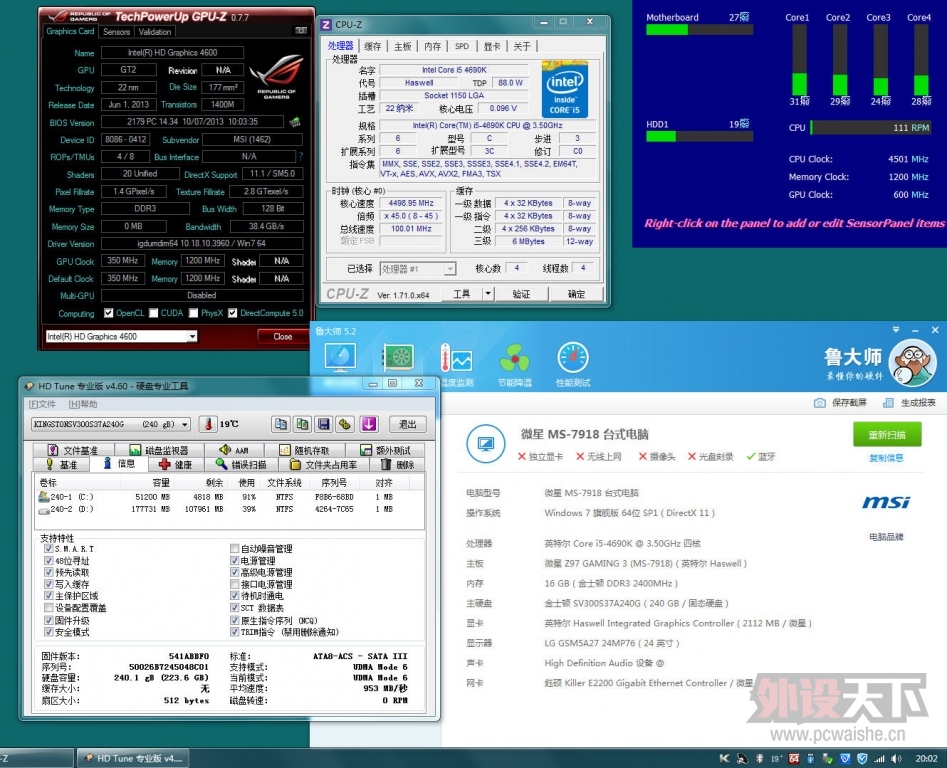Open the HD Tune drive selection dropdown
947x768 pixels.
[x=185, y=424]
